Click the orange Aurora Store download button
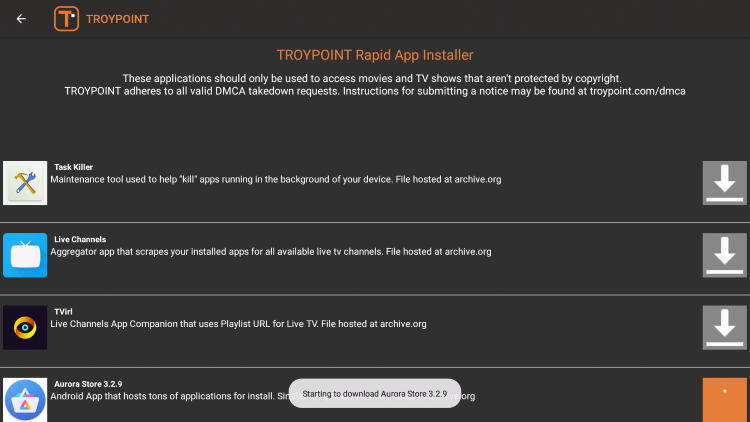This screenshot has height=422, width=750. point(724,400)
